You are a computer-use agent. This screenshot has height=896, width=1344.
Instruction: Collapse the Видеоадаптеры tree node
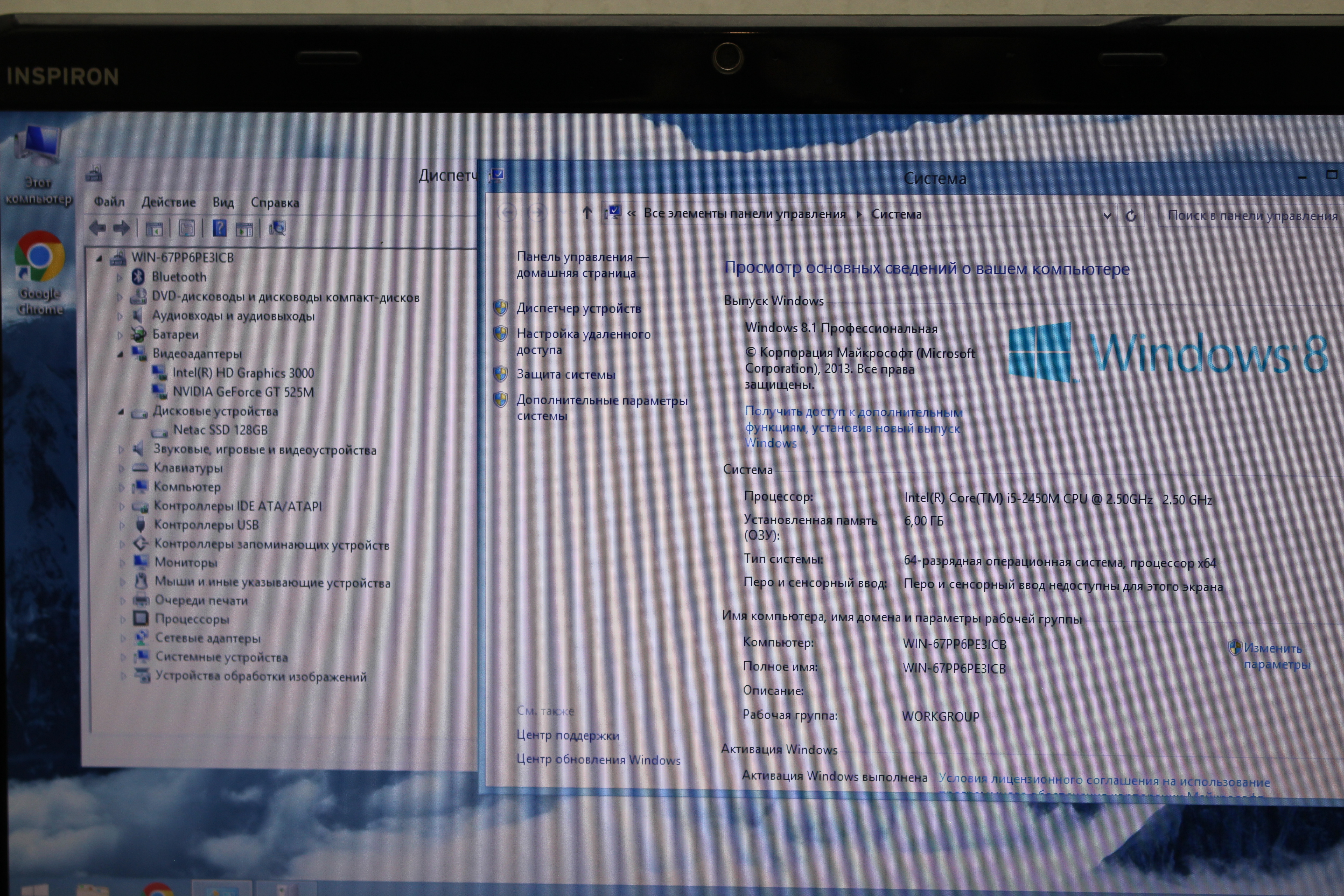(120, 354)
